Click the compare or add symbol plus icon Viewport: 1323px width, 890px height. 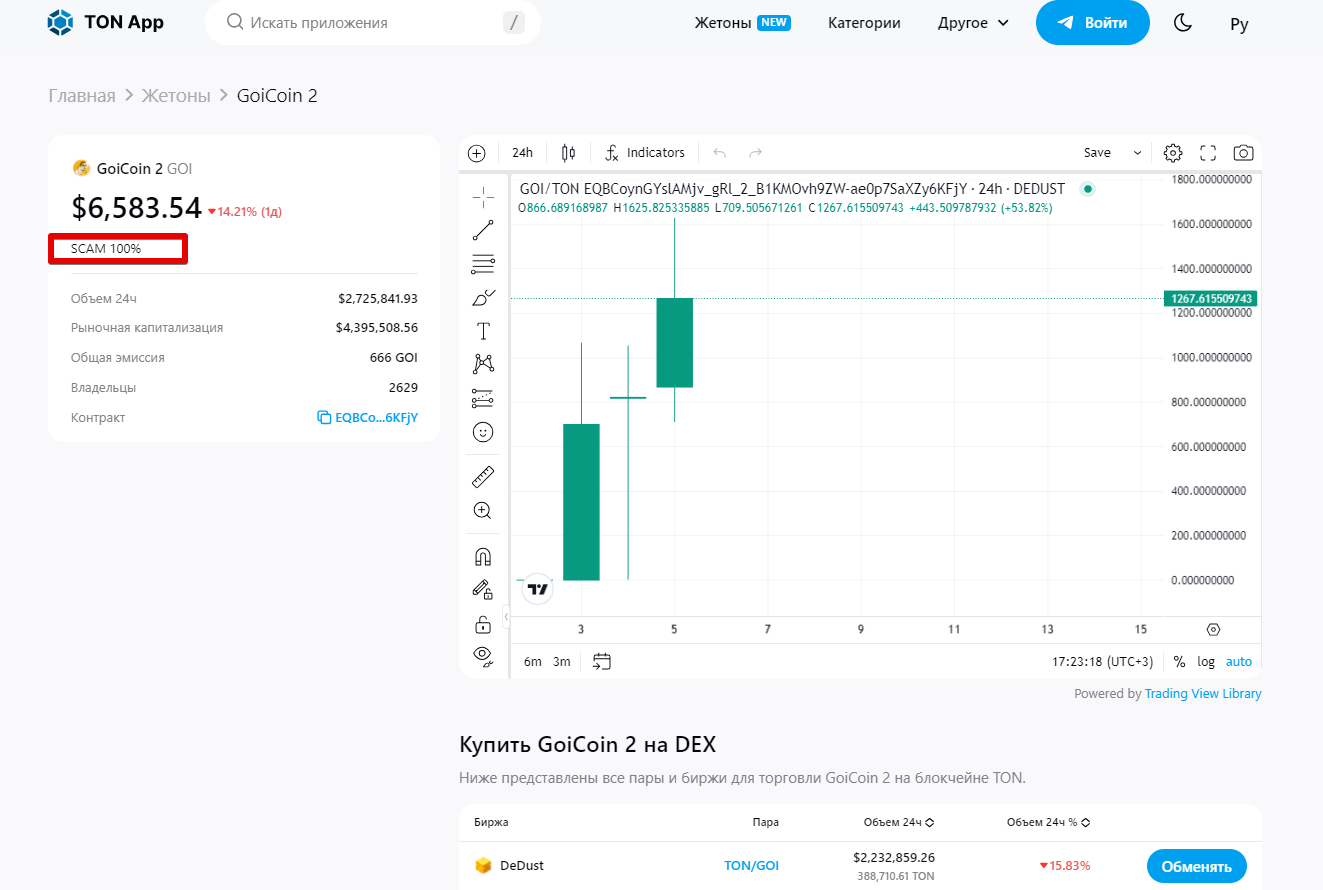tap(477, 153)
